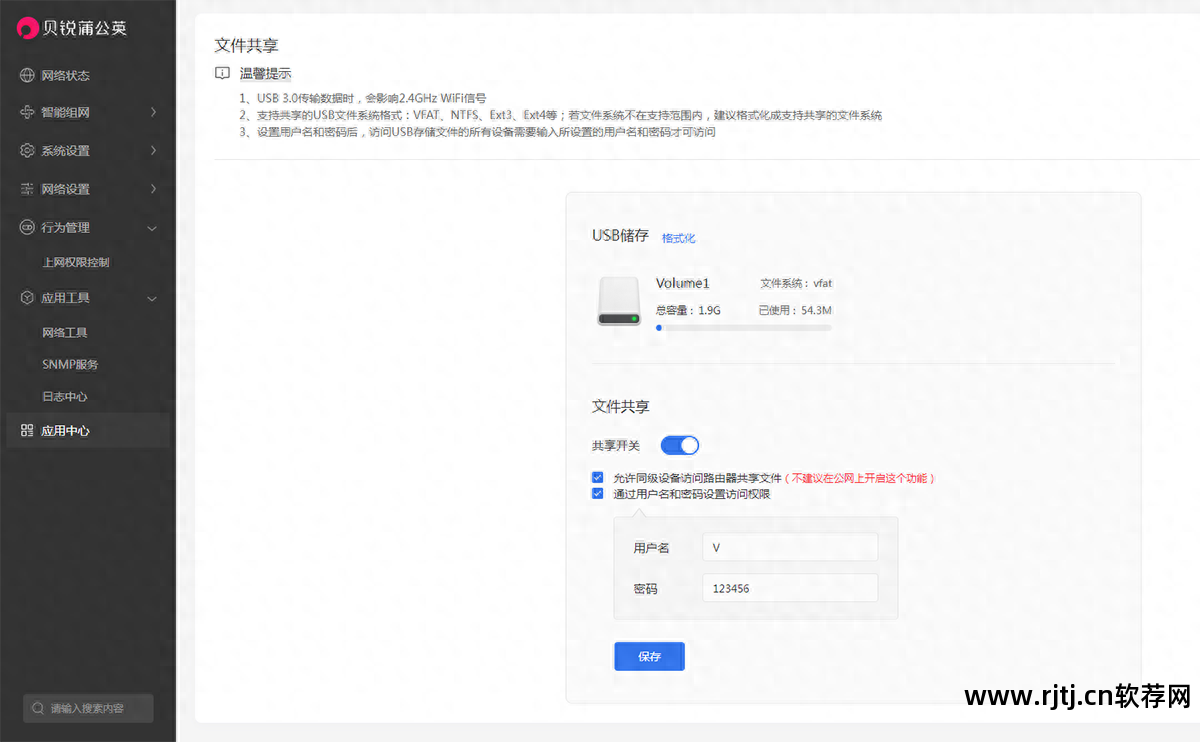Viewport: 1200px width, 742px height.
Task: Select the 网络状态 globe icon in sidebar
Action: [26, 74]
